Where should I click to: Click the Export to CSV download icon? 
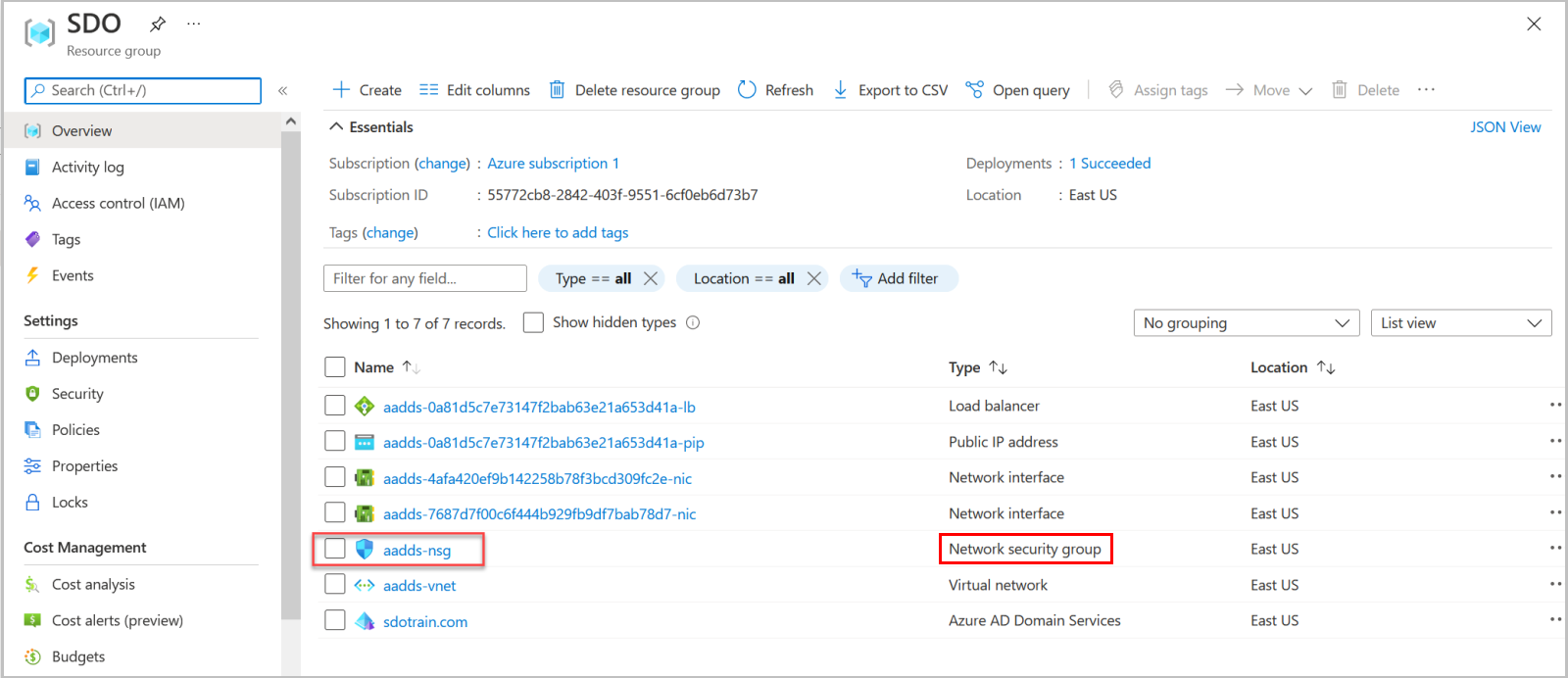coord(840,90)
